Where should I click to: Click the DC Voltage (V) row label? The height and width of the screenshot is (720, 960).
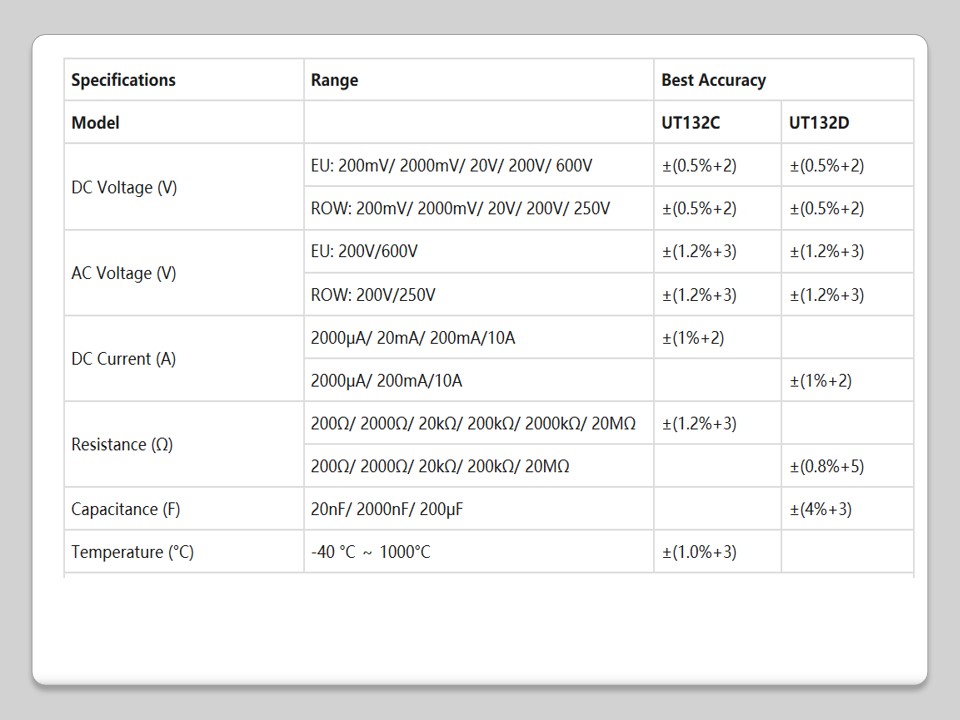click(x=124, y=187)
